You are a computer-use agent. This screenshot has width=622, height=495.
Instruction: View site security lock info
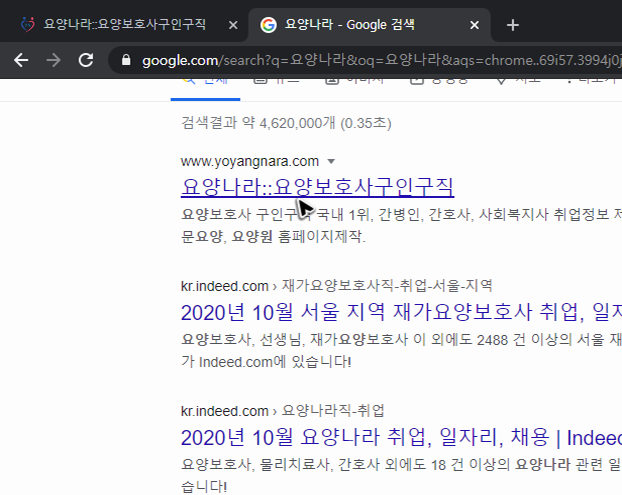pyautogui.click(x=126, y=60)
